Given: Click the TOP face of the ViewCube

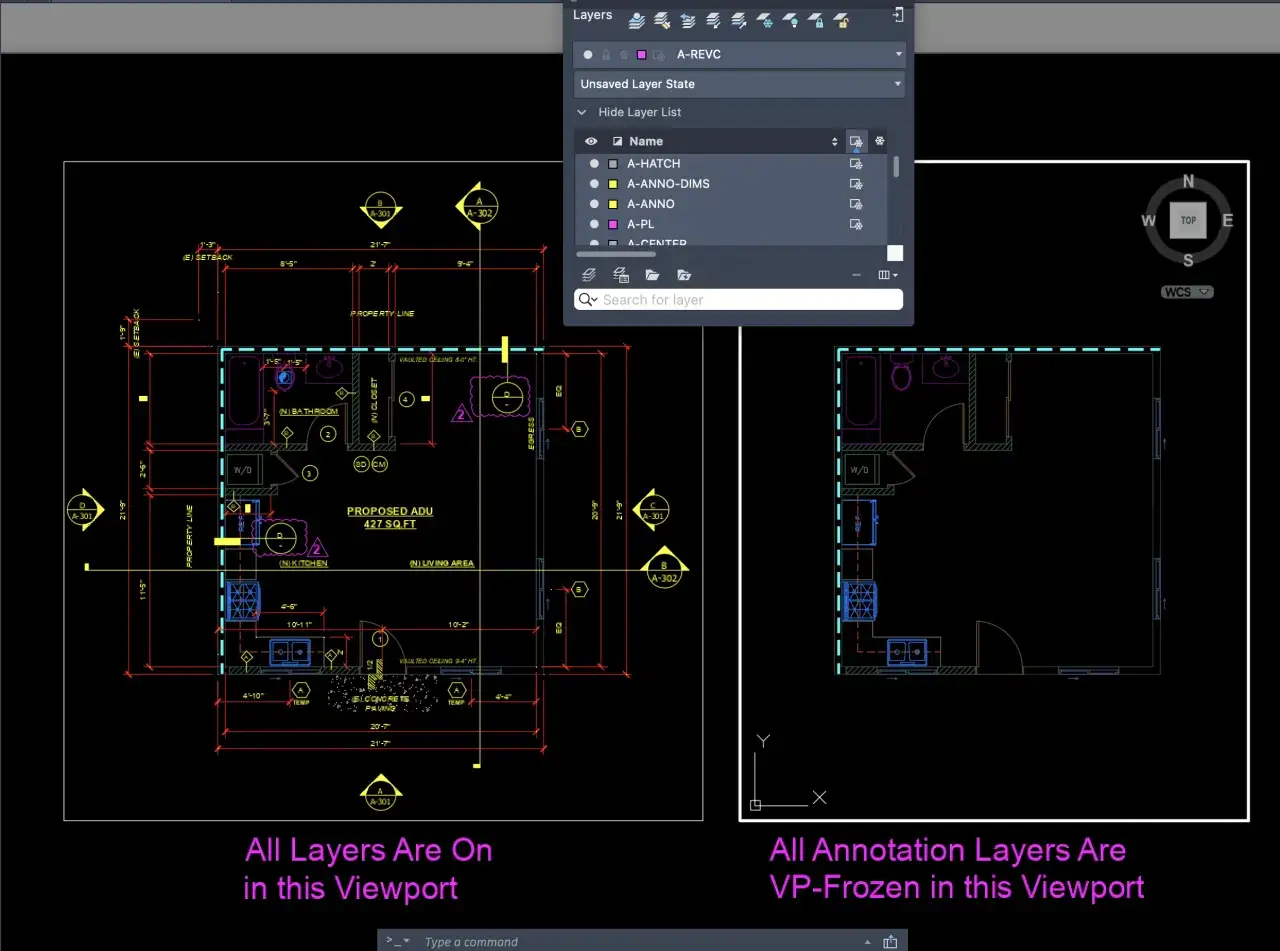Looking at the screenshot, I should pyautogui.click(x=1188, y=221).
